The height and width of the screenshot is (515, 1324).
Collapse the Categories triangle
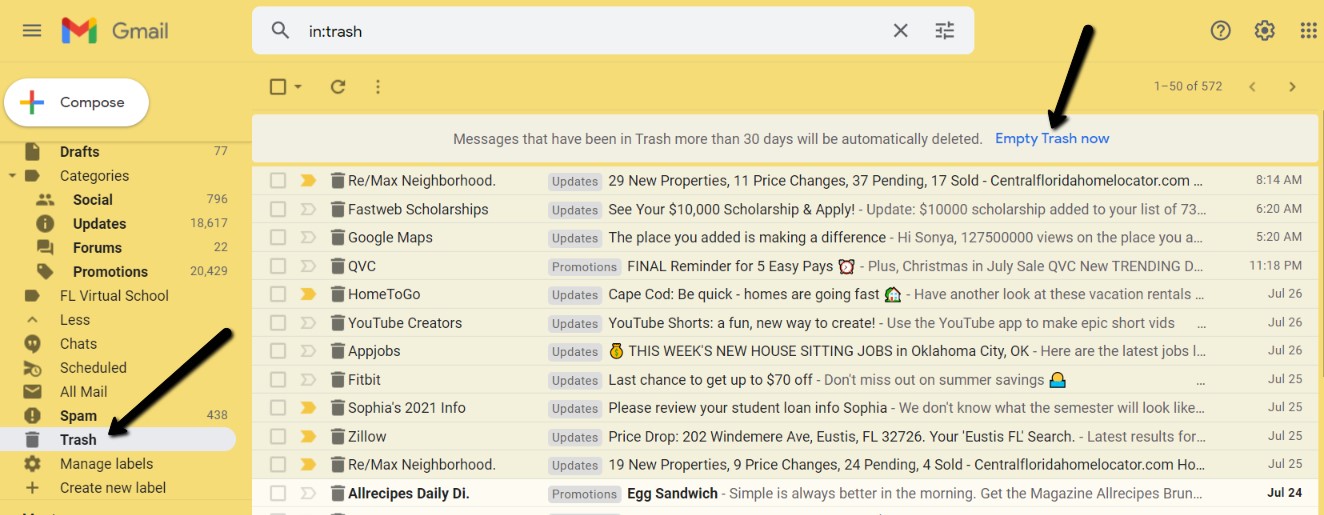point(11,176)
